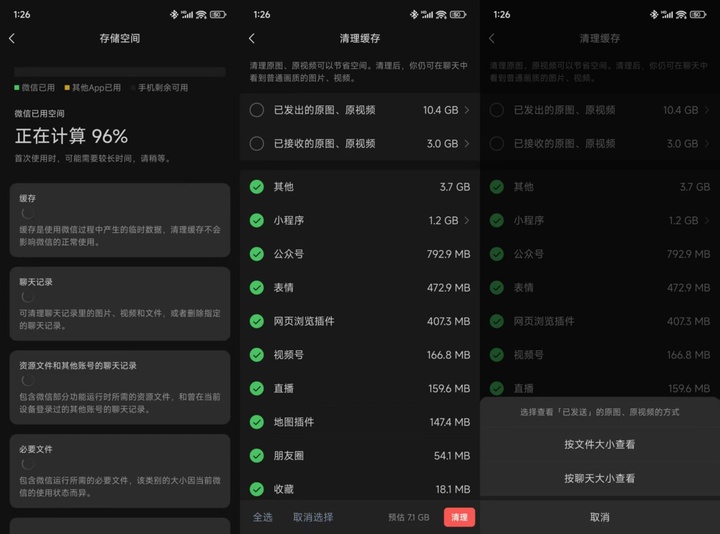The height and width of the screenshot is (534, 720).
Task: Choose 按文件大小查看 in the bottom sheet
Action: (600, 444)
